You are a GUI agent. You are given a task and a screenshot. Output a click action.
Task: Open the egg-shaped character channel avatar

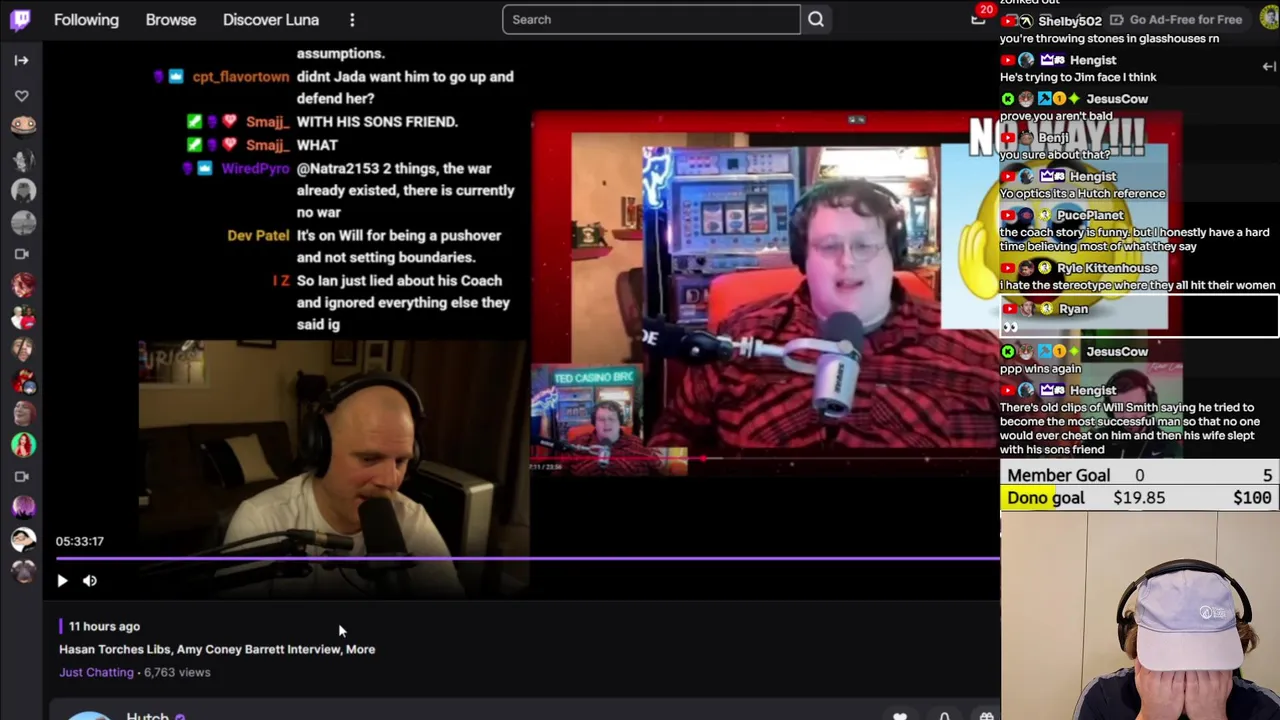(23, 125)
